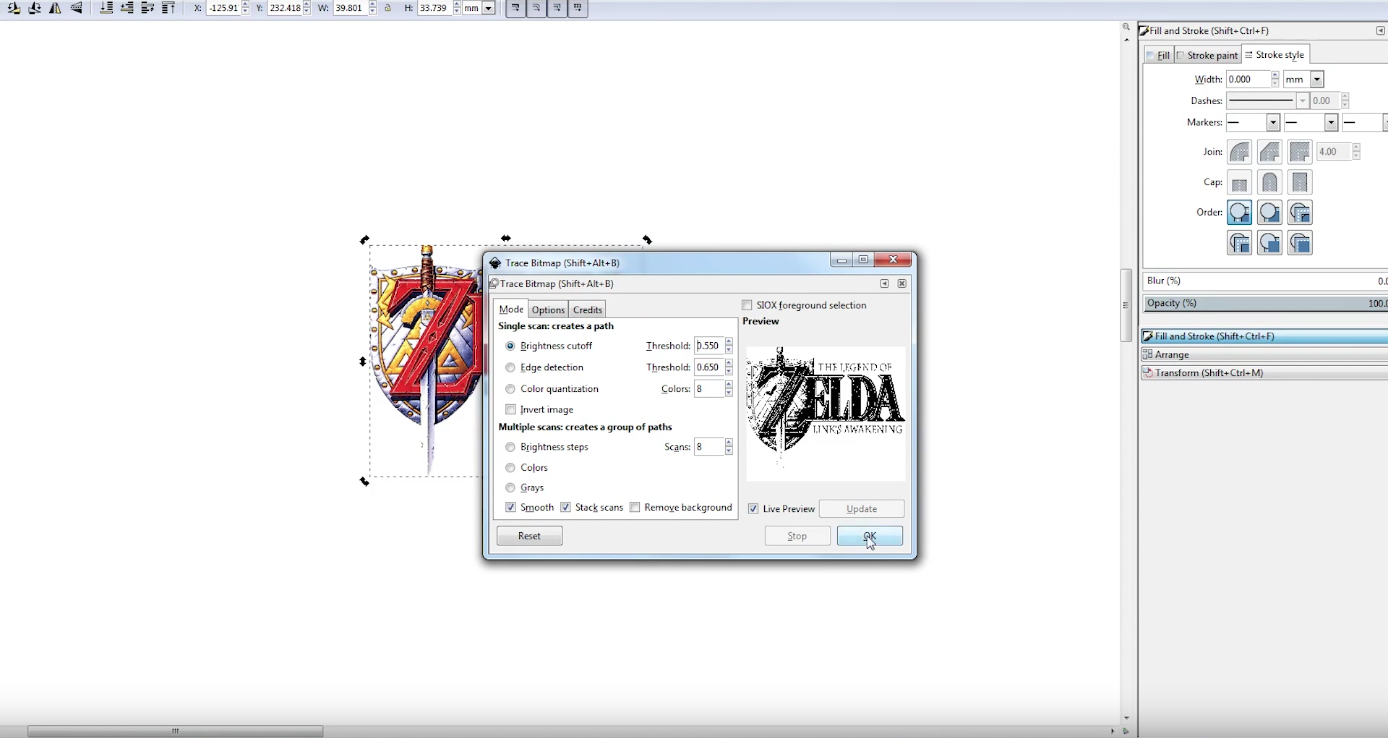The height and width of the screenshot is (738, 1388).
Task: Select Color quantization radio button
Action: coord(511,389)
